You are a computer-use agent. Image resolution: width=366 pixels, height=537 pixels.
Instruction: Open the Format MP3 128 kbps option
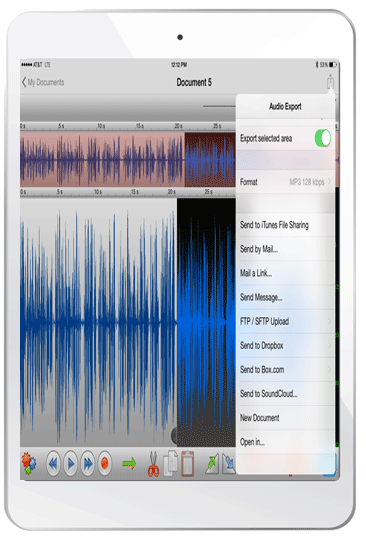pos(285,182)
